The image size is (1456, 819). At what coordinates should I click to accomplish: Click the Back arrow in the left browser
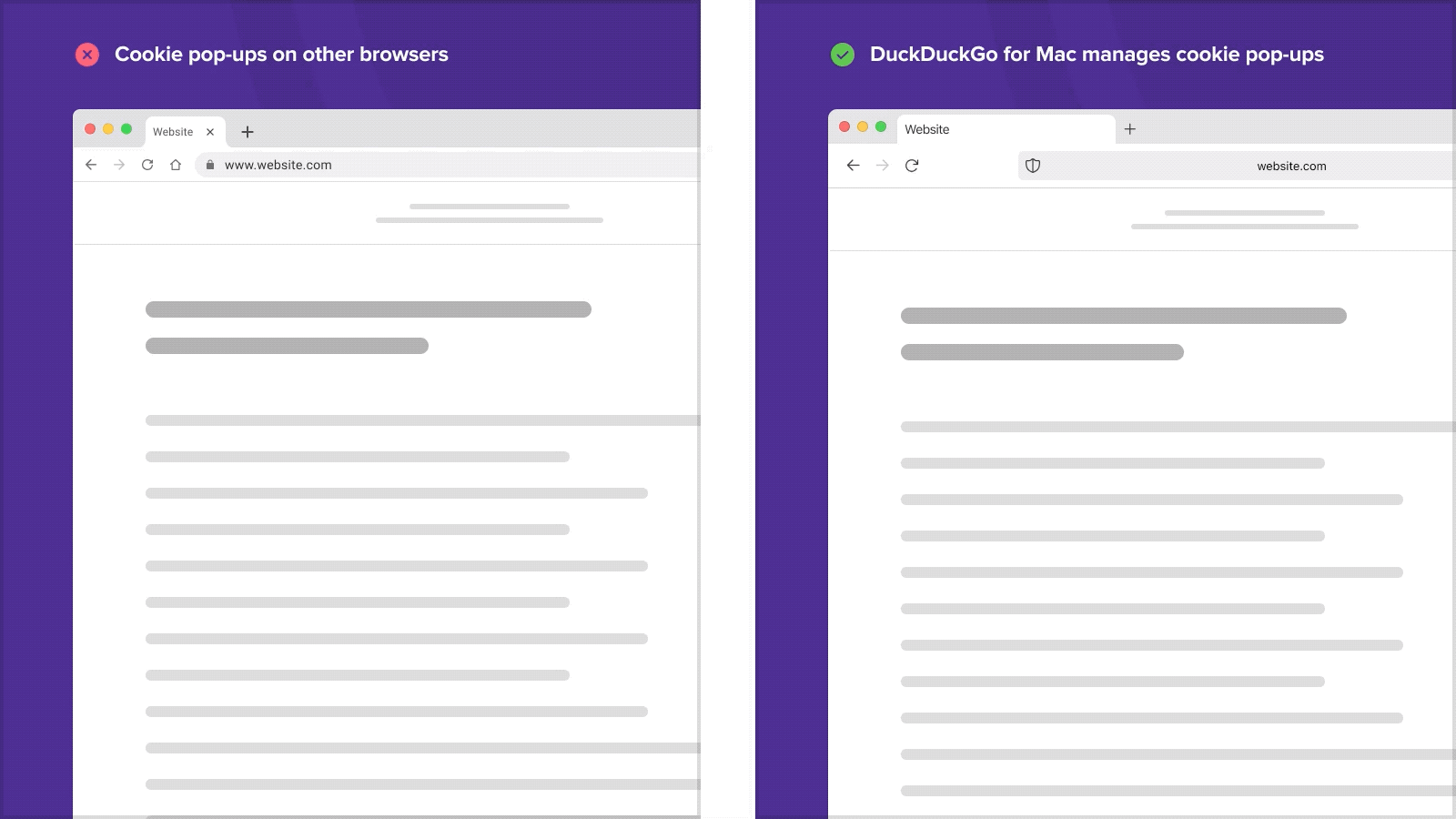[x=90, y=165]
